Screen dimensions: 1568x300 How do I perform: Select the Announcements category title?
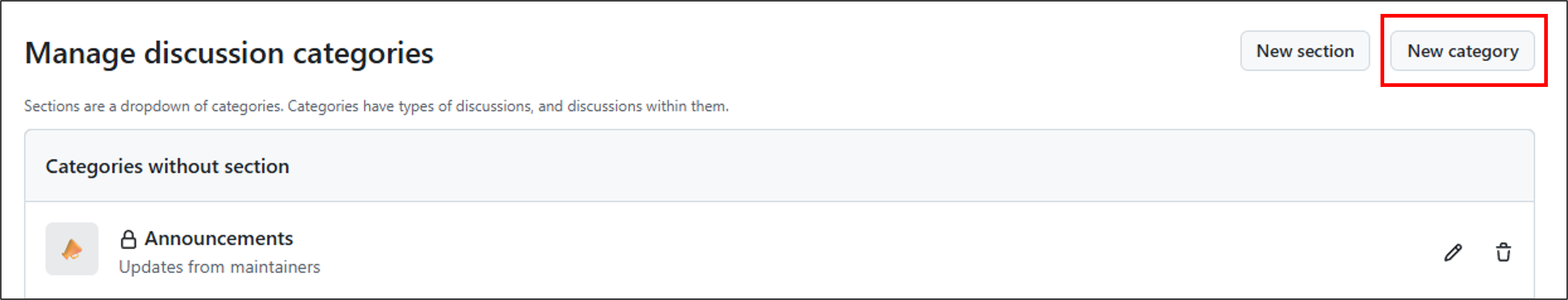[x=219, y=238]
